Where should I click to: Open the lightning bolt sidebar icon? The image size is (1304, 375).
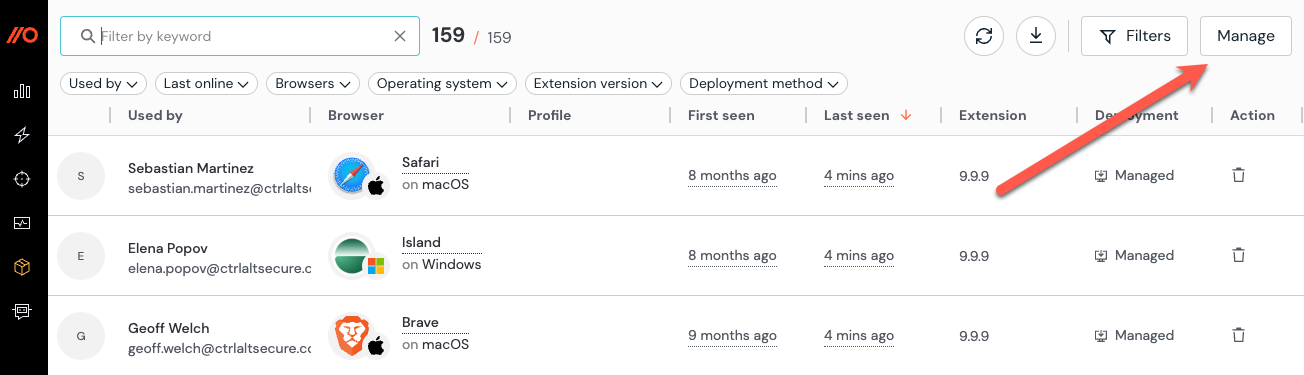pos(22,135)
